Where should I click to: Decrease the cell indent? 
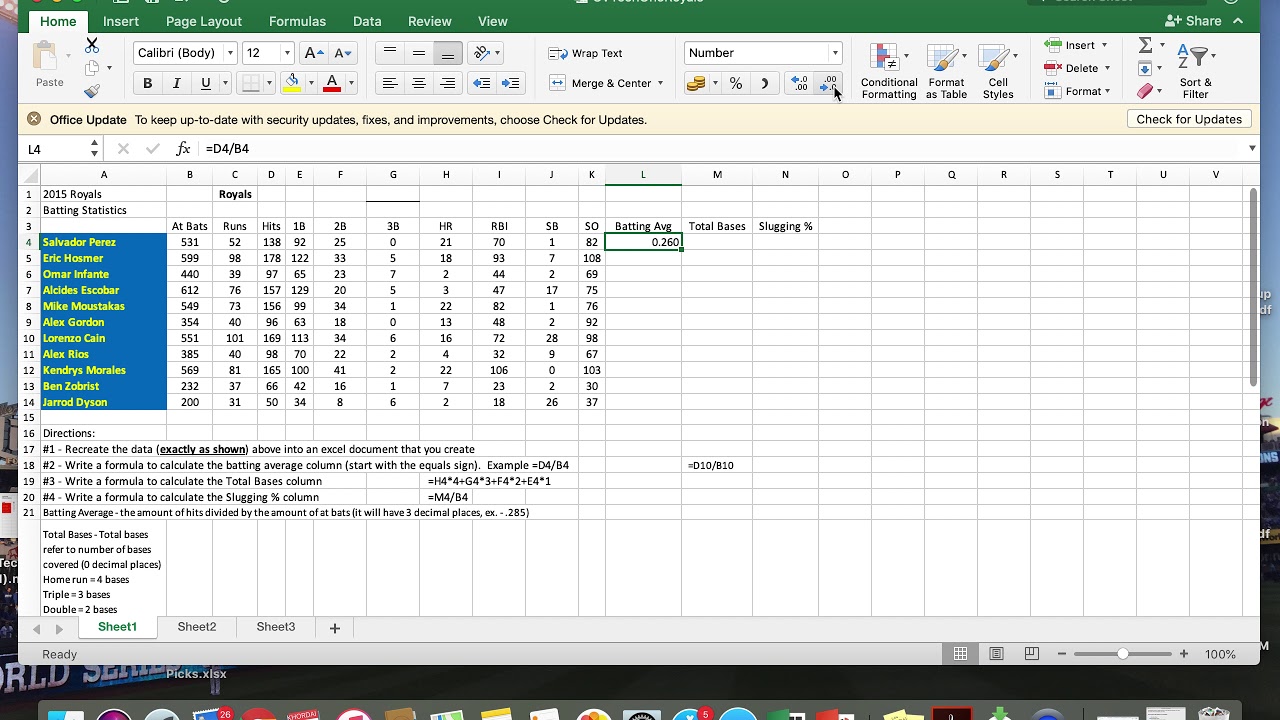pyautogui.click(x=482, y=83)
